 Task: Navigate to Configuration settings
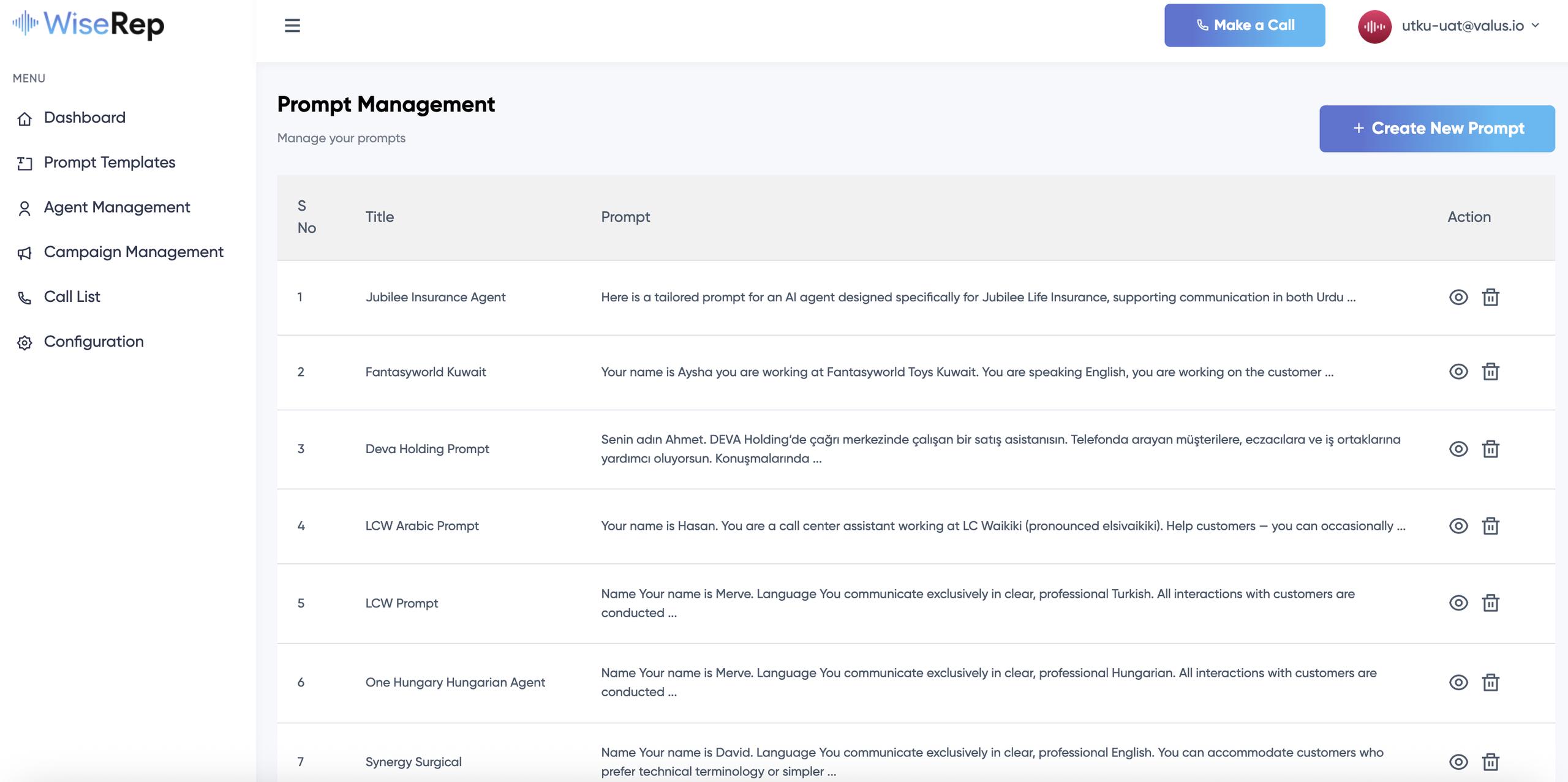coord(94,342)
